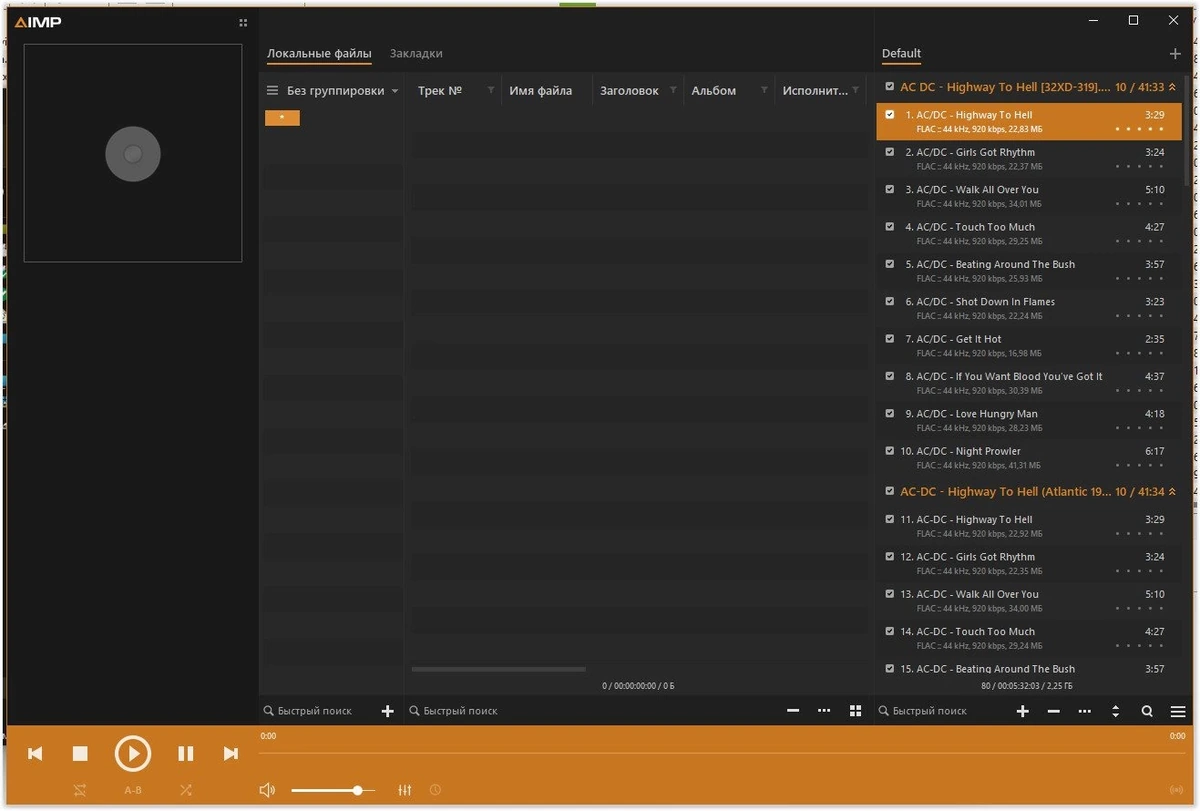Screen dimensions: 1200x811
Task: Switch to Закладки tab
Action: tap(416, 54)
